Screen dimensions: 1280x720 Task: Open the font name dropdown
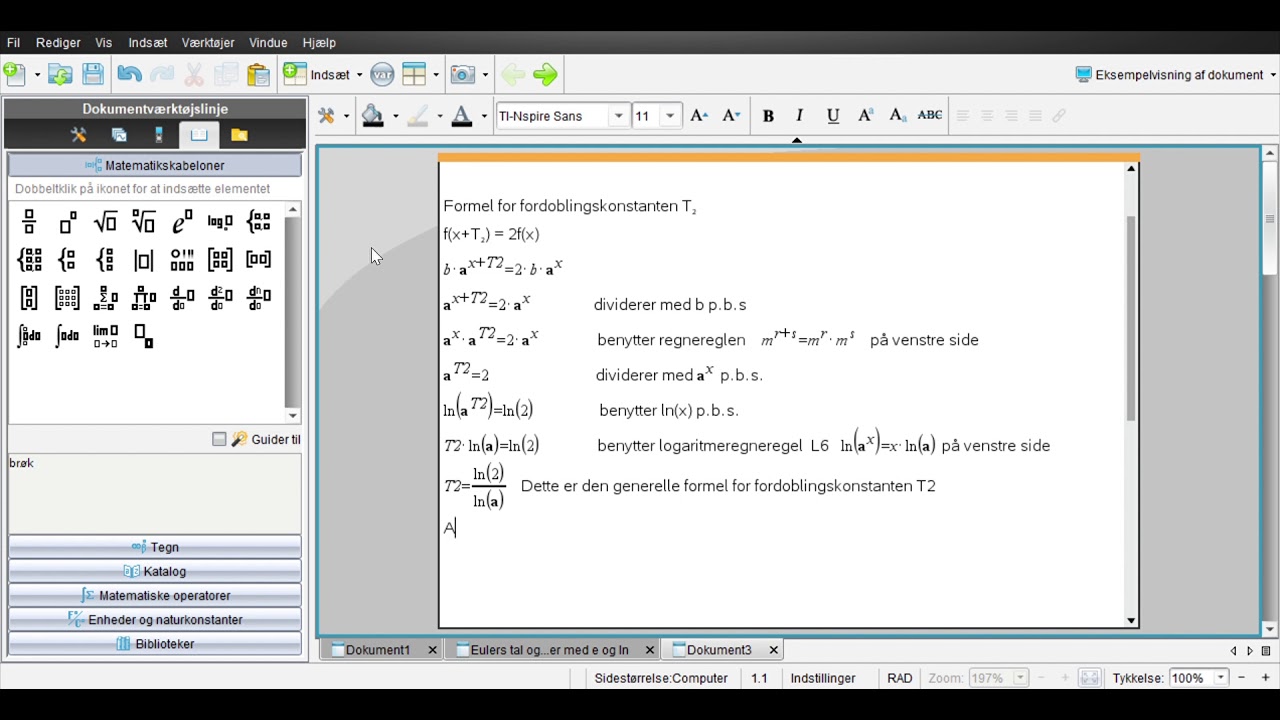(619, 116)
